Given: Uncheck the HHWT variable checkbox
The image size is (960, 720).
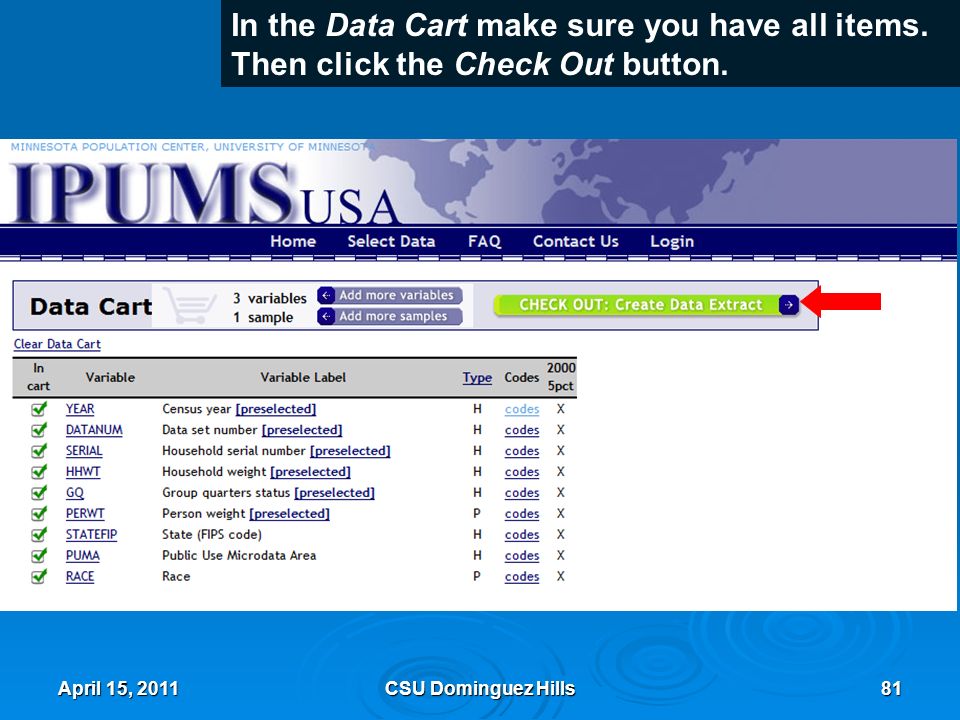Looking at the screenshot, I should pyautogui.click(x=39, y=471).
